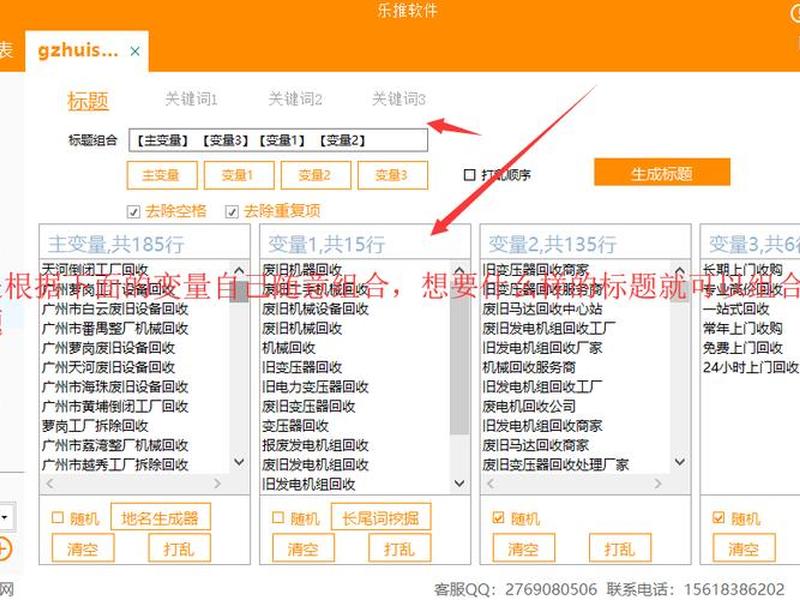The width and height of the screenshot is (800, 600).
Task: Click the 变量2 list scroll-left arrow
Action: (491, 483)
